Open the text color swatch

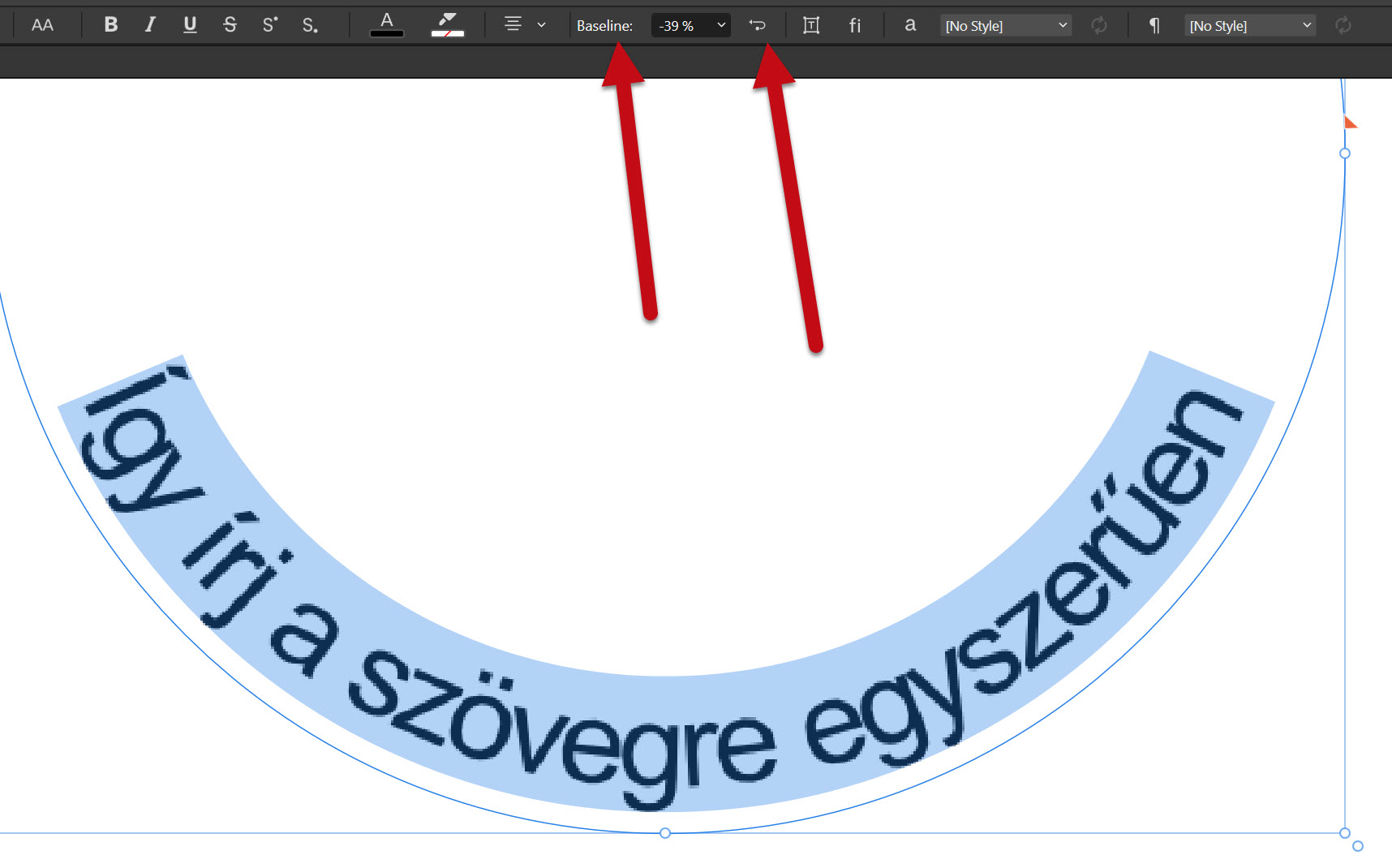(387, 24)
